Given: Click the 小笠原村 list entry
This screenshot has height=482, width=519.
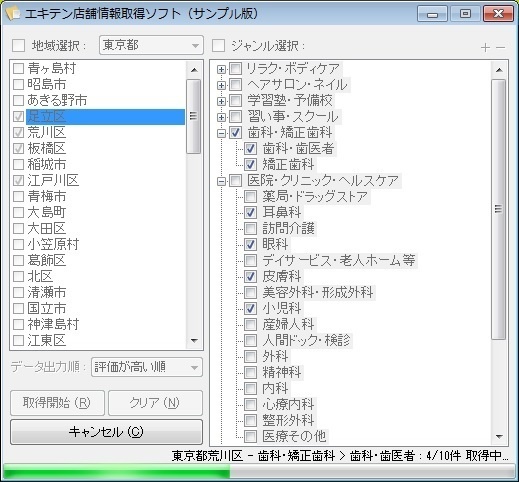Looking at the screenshot, I should [53, 244].
